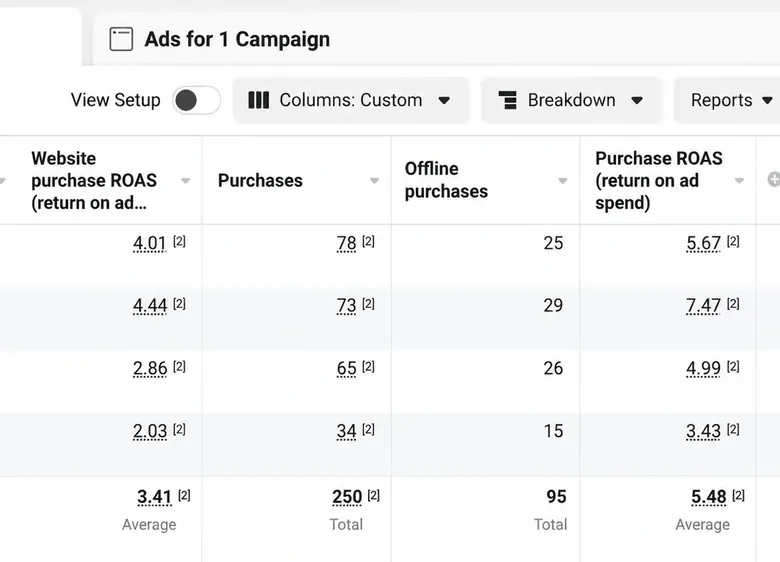The width and height of the screenshot is (780, 562).
Task: Open the Breakdown dropdown
Action: (x=571, y=100)
